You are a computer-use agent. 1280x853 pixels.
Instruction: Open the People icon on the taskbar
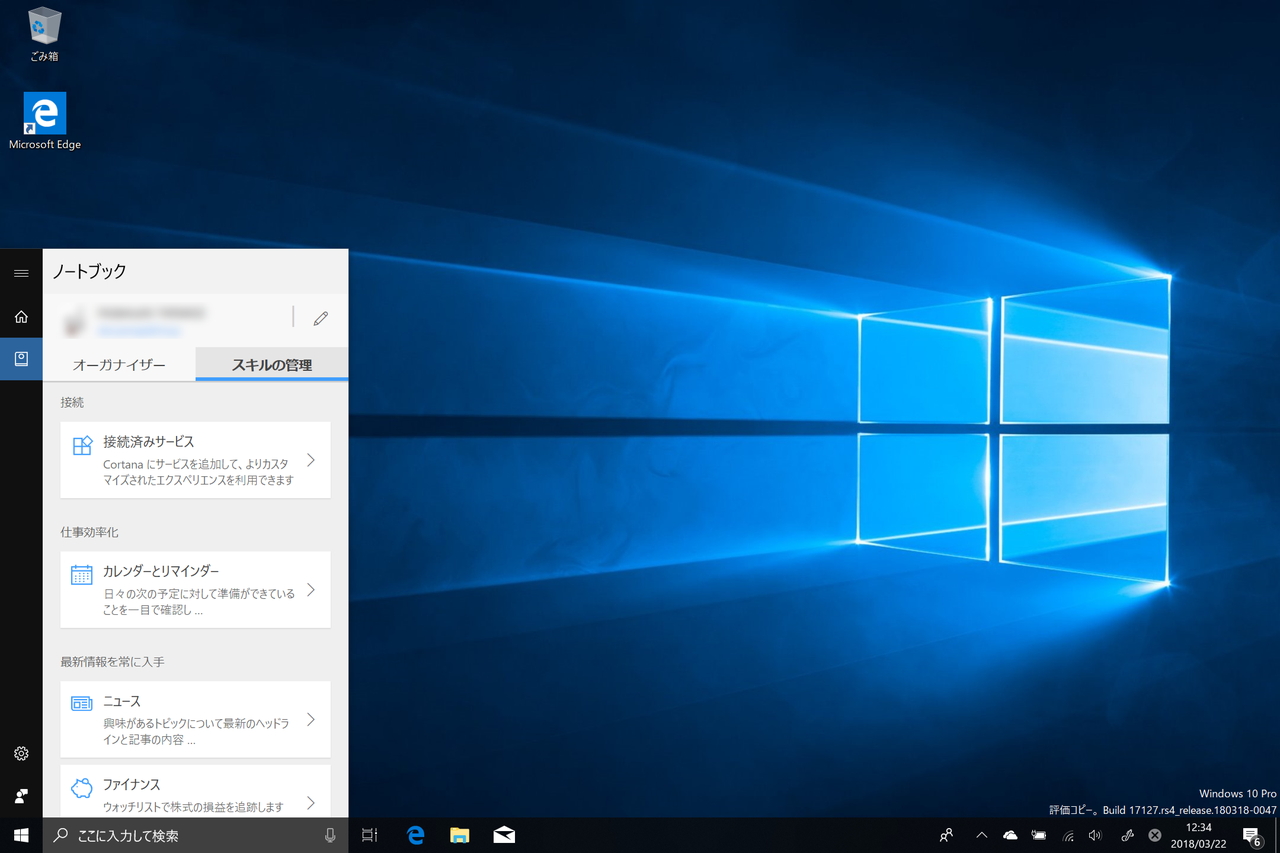946,834
